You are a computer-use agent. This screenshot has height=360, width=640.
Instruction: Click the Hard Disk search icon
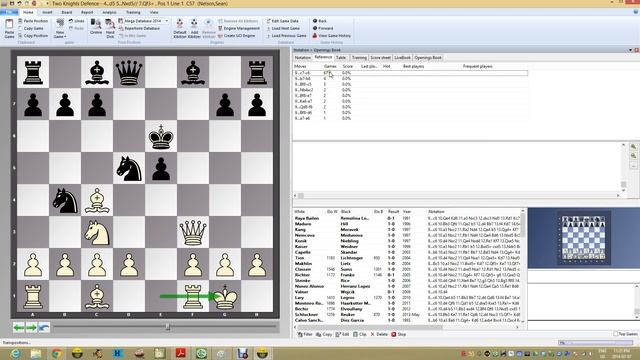[x=110, y=24]
